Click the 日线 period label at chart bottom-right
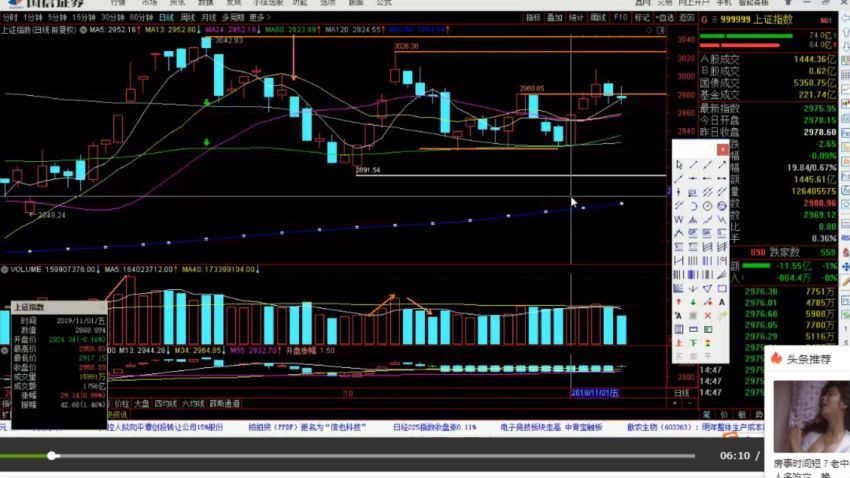The image size is (850, 478). coord(681,393)
